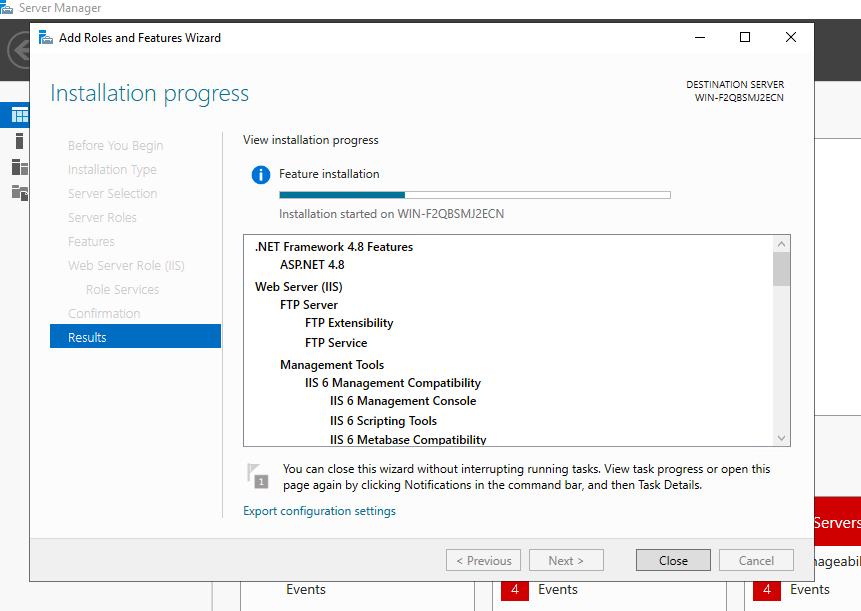Click the scroll down arrow of feature list

[x=781, y=438]
